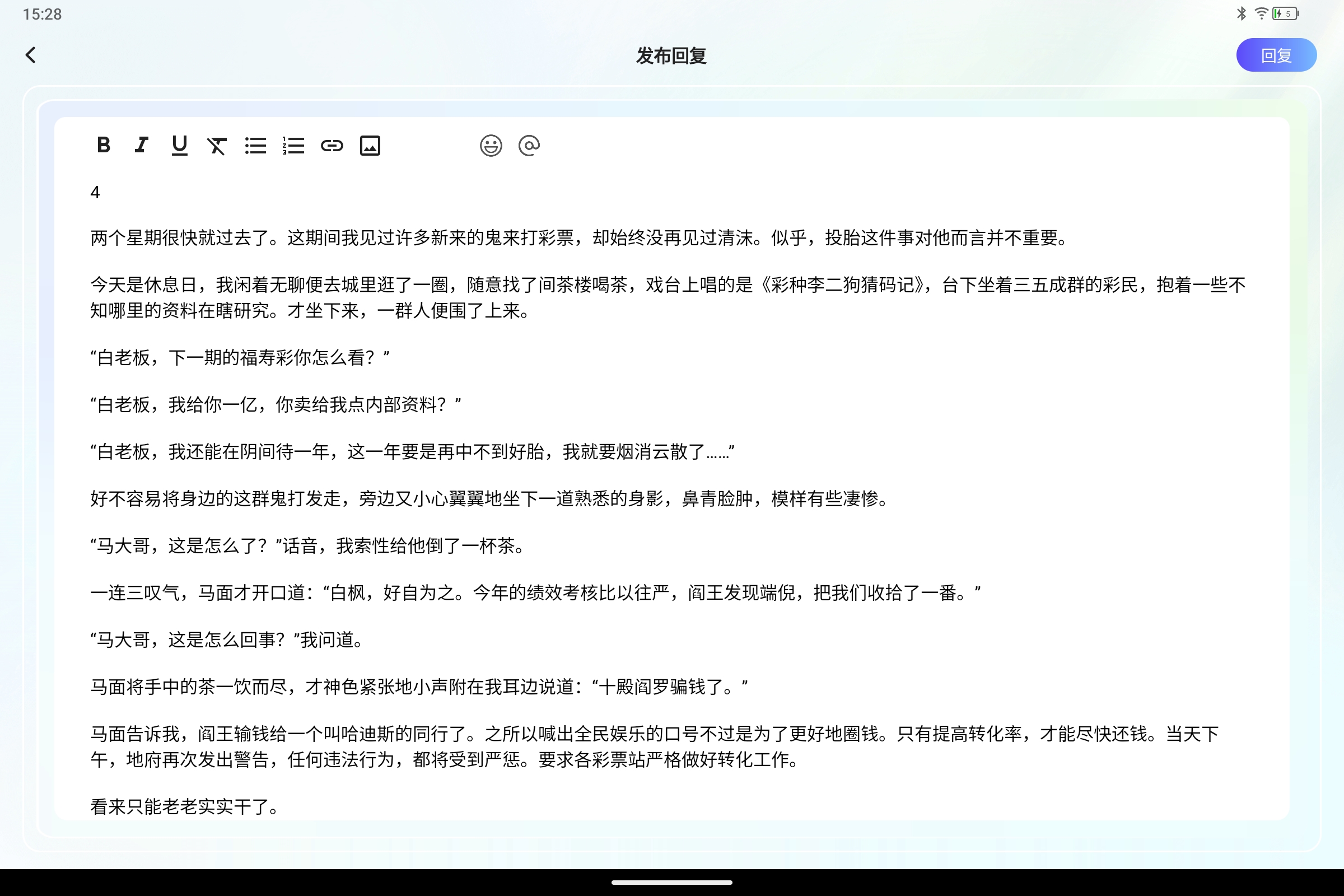Toggle underline formatting

pos(179,145)
